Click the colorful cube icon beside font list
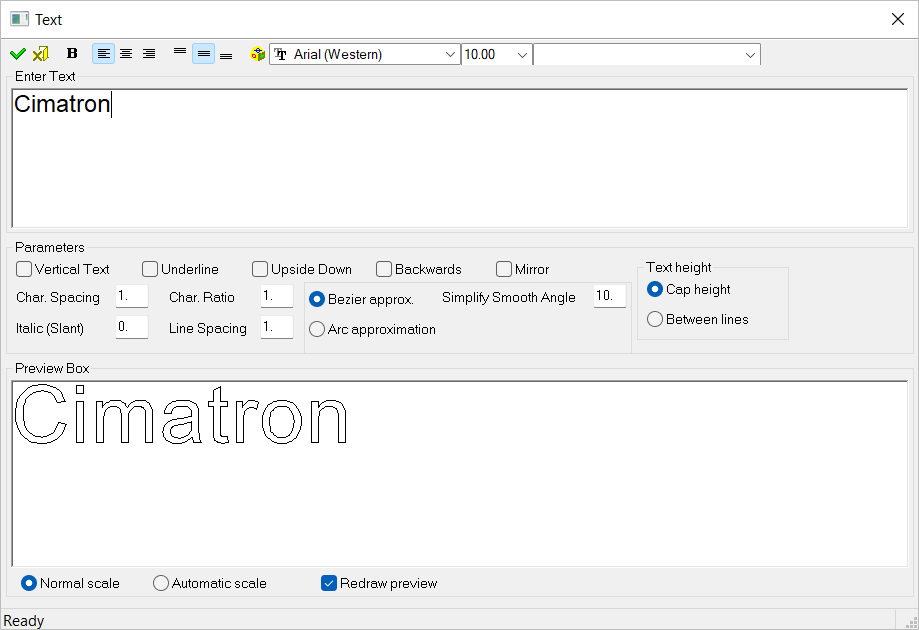This screenshot has height=630, width=919. pos(257,54)
